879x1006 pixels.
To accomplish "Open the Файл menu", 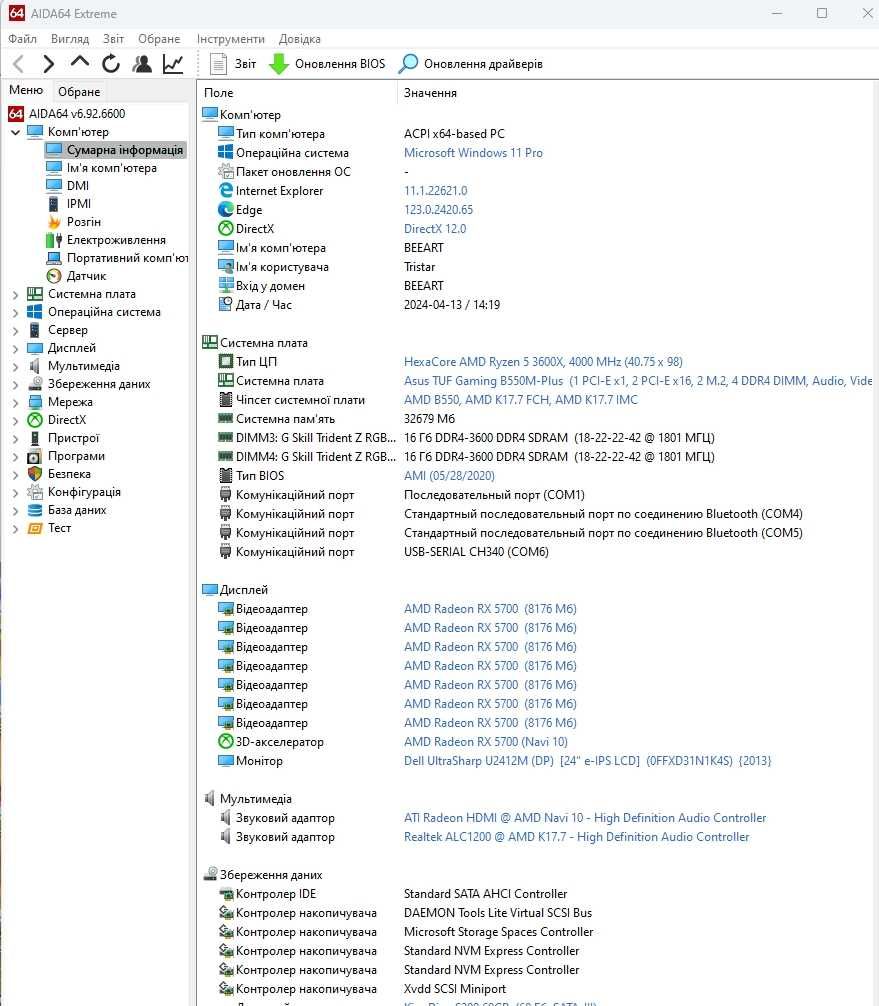I will coord(22,38).
